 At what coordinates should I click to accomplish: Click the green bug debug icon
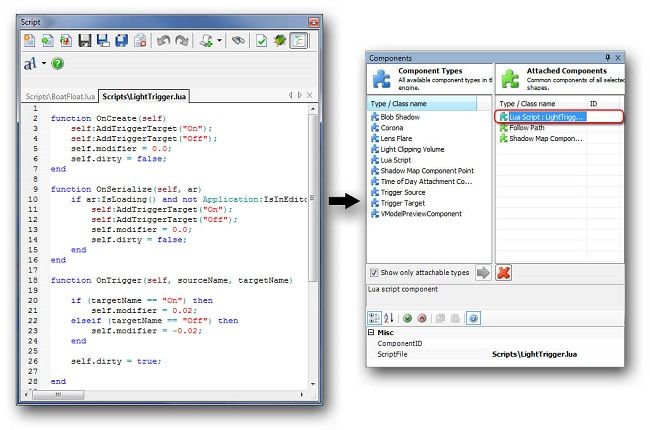(280, 41)
